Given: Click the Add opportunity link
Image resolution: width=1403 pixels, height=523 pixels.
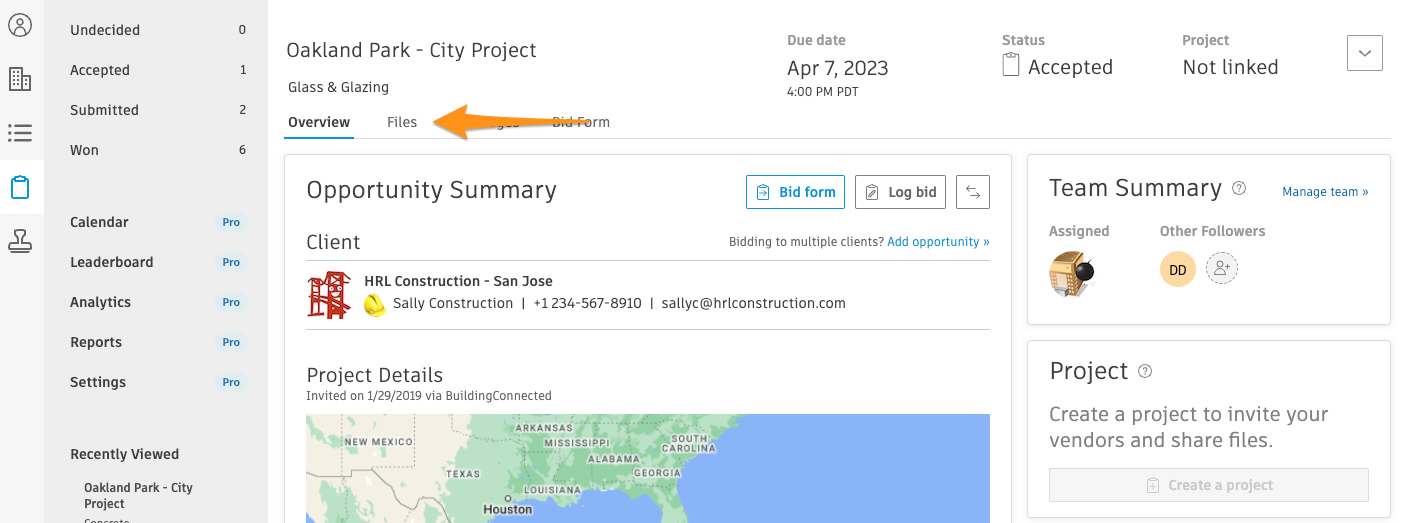Looking at the screenshot, I should point(938,242).
